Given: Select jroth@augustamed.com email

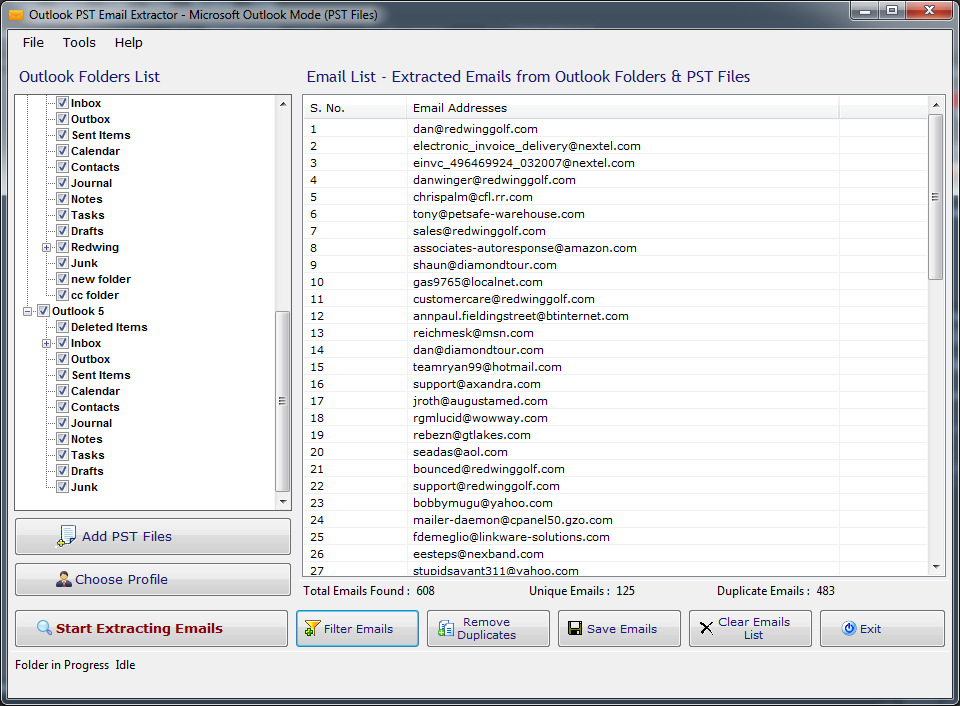Looking at the screenshot, I should tap(615, 400).
